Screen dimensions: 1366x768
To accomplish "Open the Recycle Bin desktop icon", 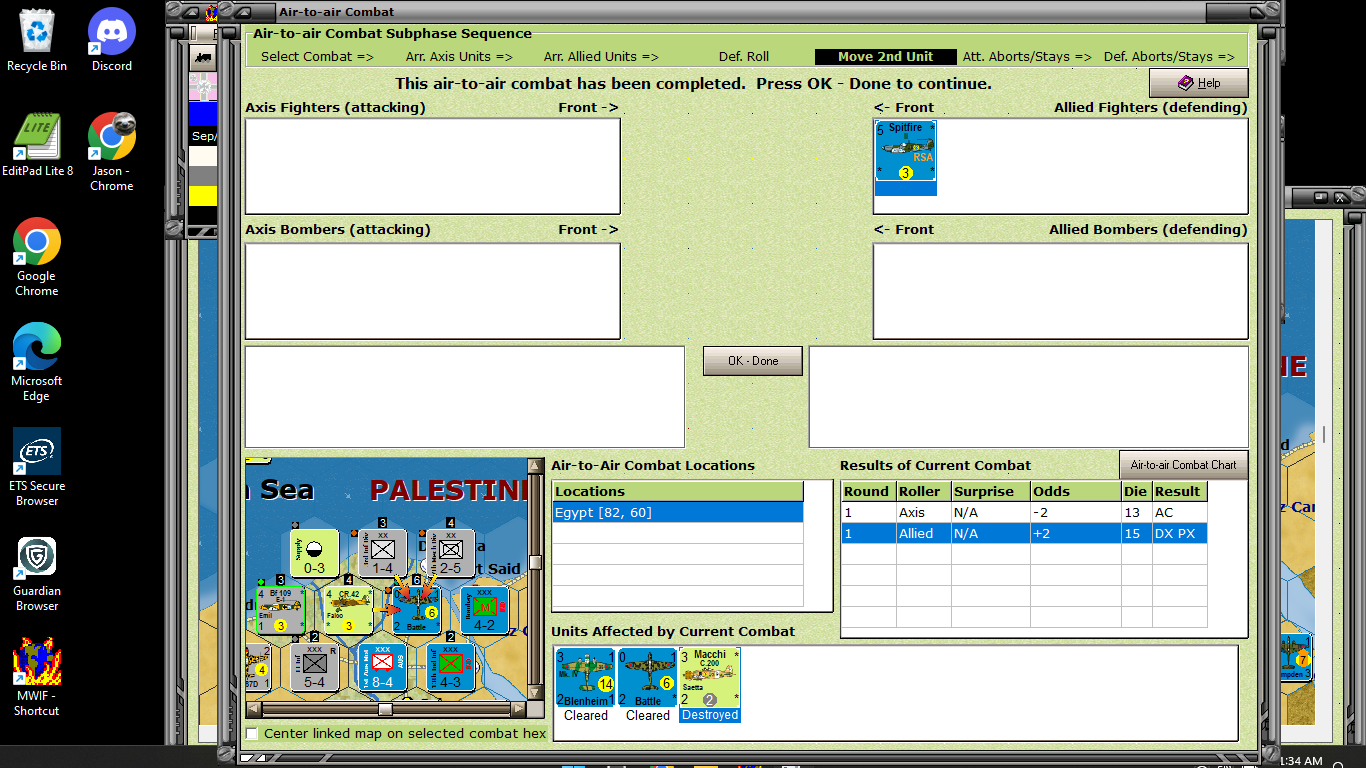I will tap(37, 40).
